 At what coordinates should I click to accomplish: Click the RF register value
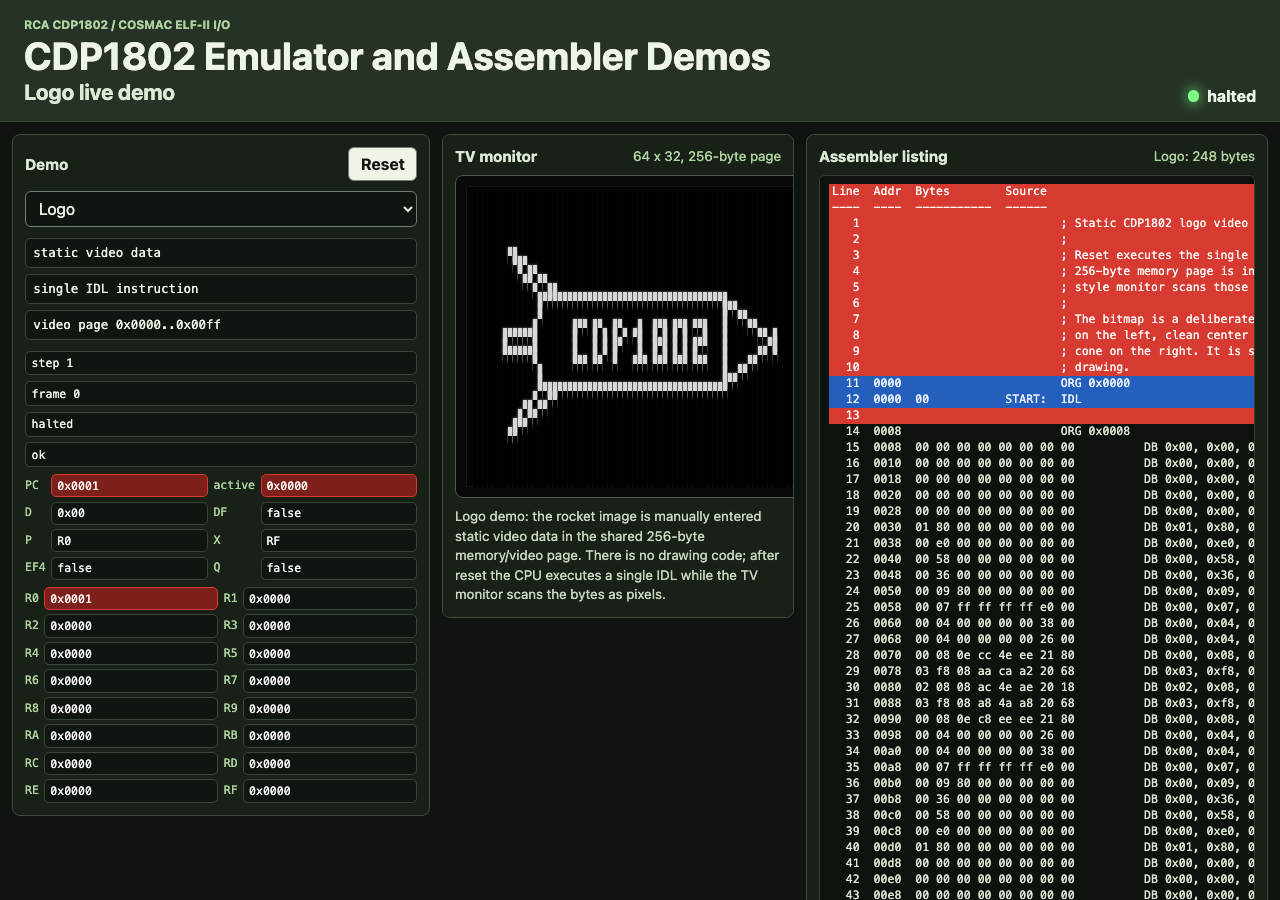coord(330,791)
